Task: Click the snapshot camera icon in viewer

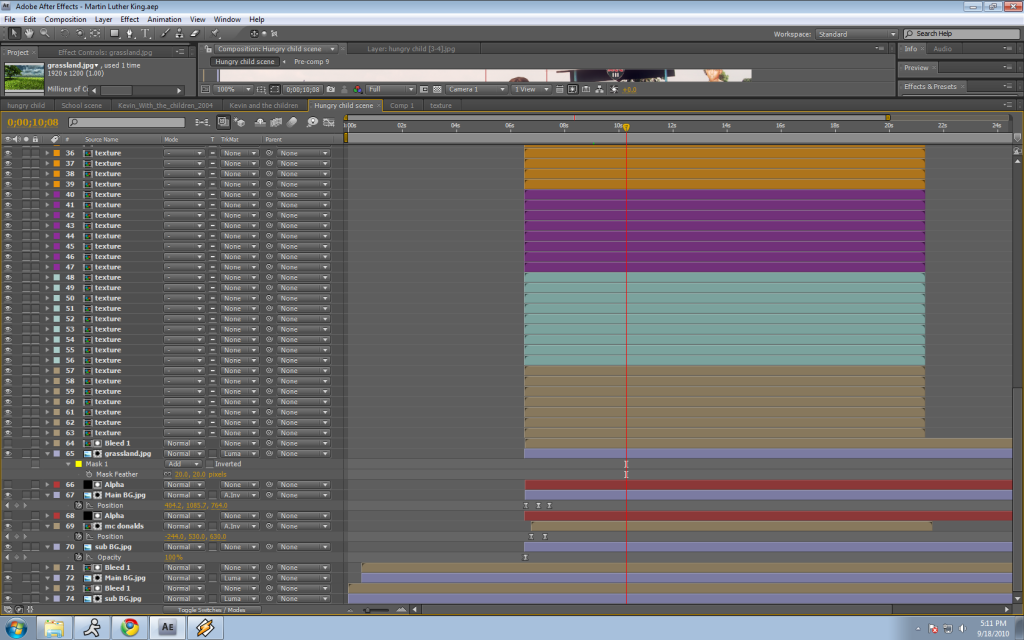Action: [331, 89]
